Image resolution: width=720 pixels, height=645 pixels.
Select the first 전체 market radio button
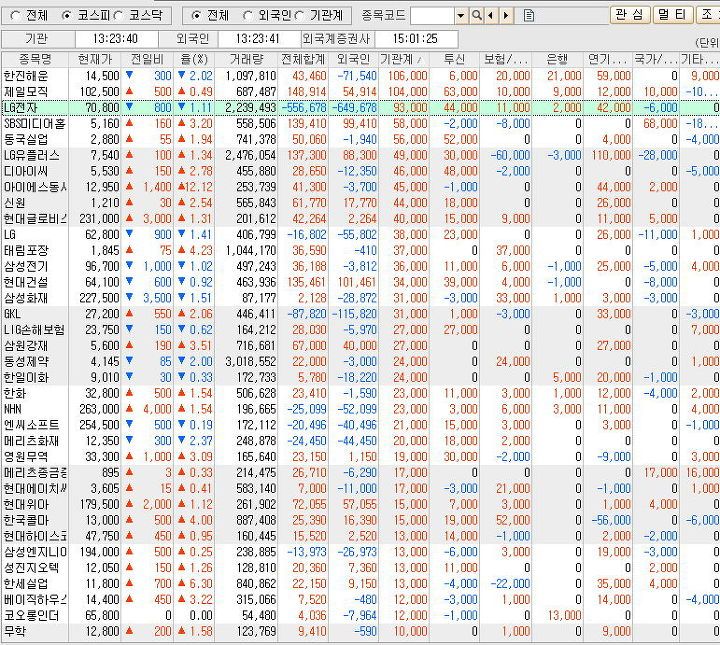pyautogui.click(x=15, y=16)
